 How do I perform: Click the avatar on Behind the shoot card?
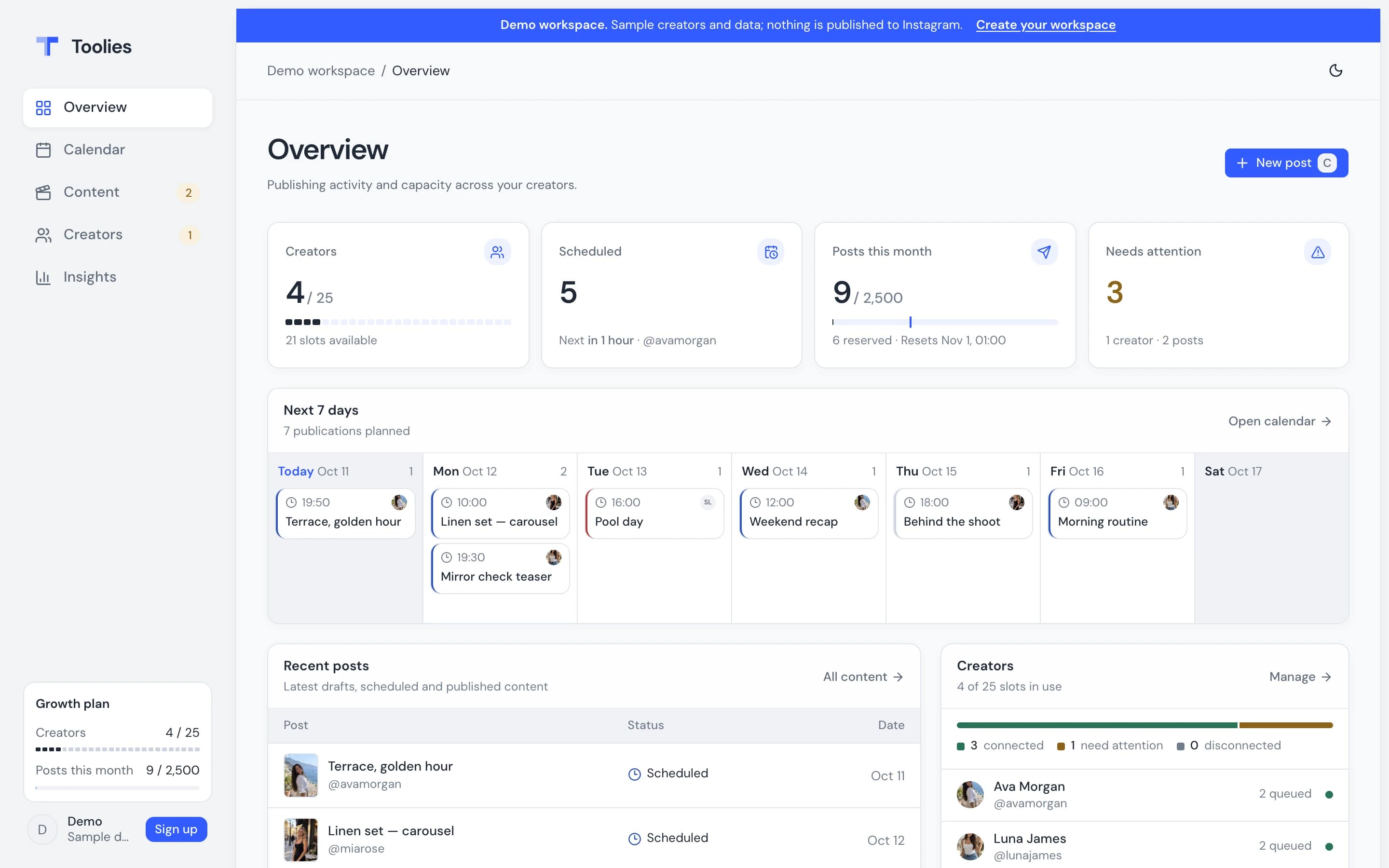1017,502
